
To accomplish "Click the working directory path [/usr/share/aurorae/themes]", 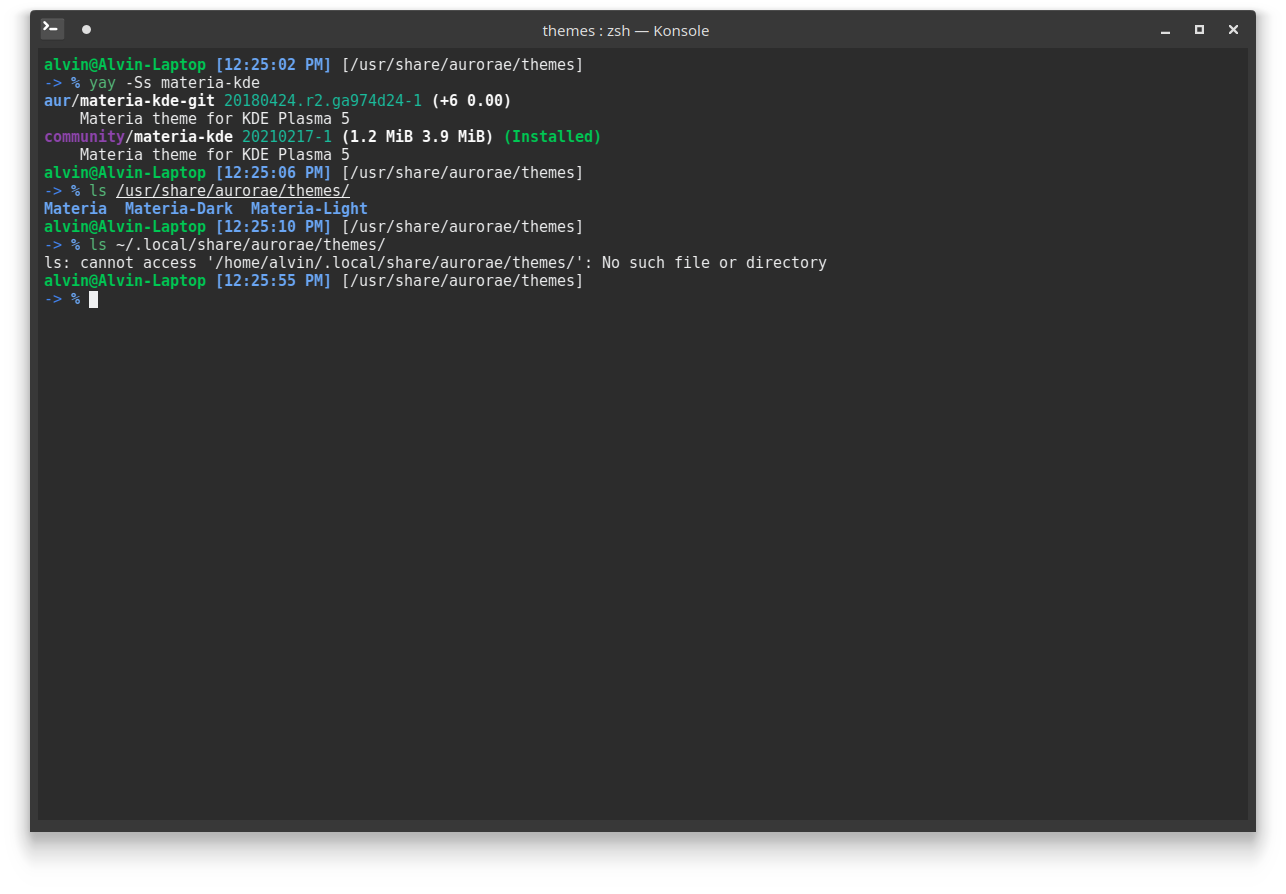I will point(460,280).
